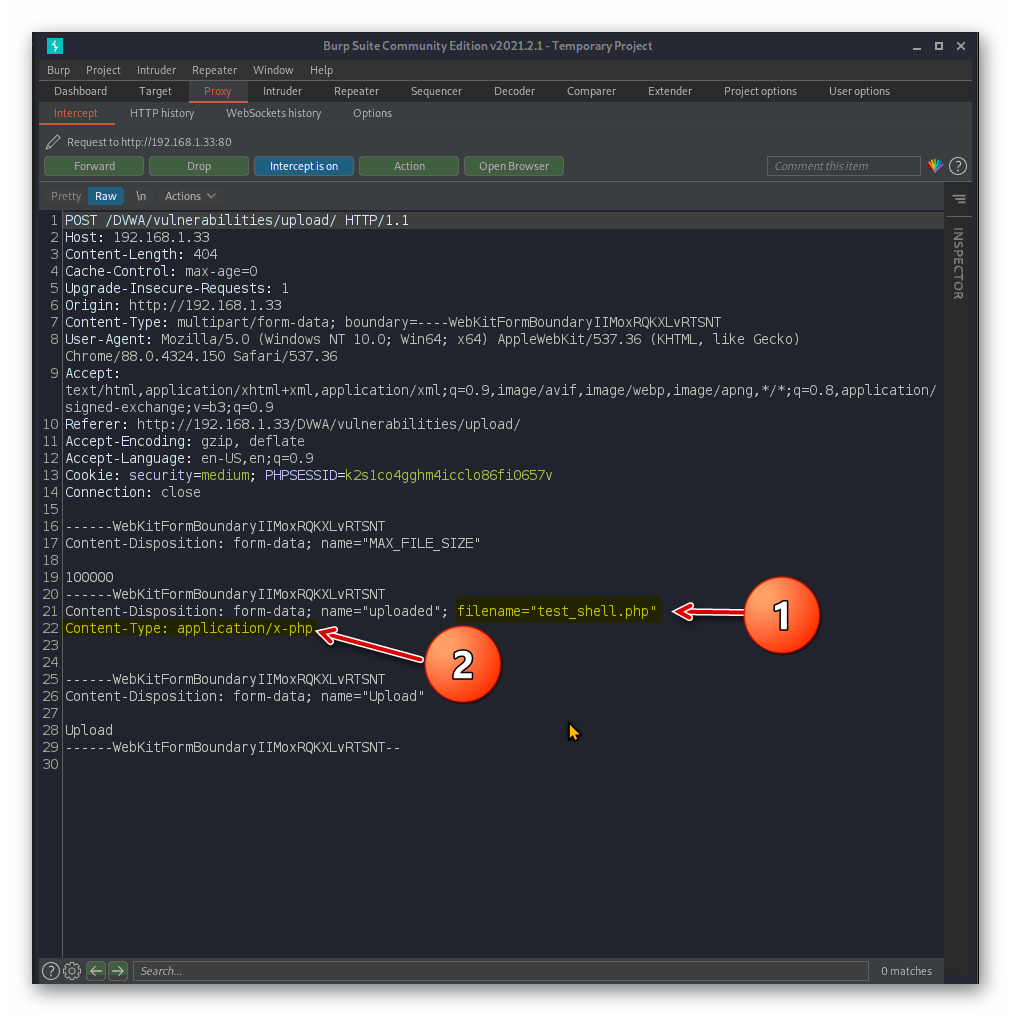This screenshot has width=1011, height=1016.
Task: Open the Project menu
Action: pos(103,70)
